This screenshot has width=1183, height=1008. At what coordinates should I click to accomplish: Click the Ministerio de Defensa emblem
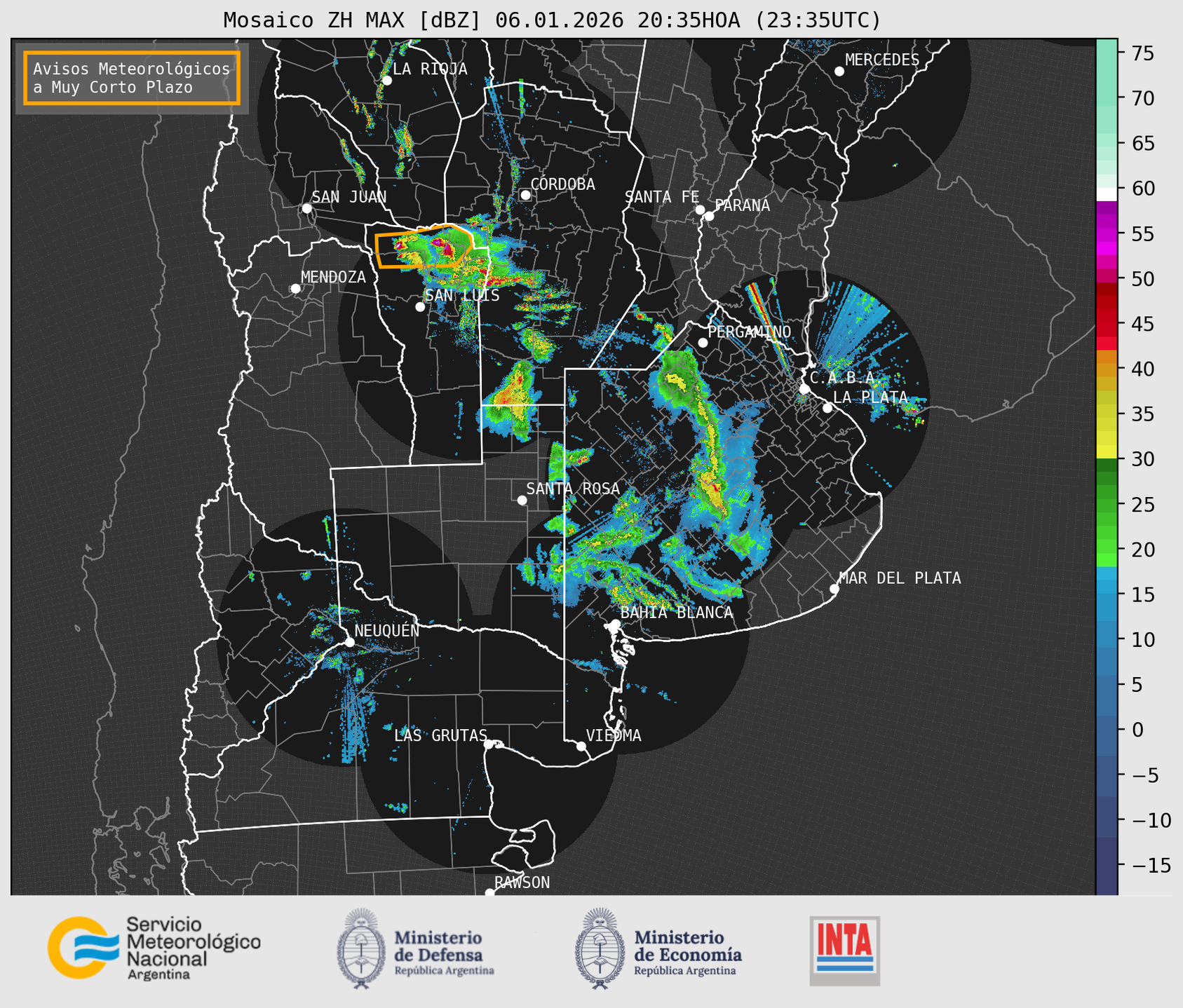coord(362,948)
